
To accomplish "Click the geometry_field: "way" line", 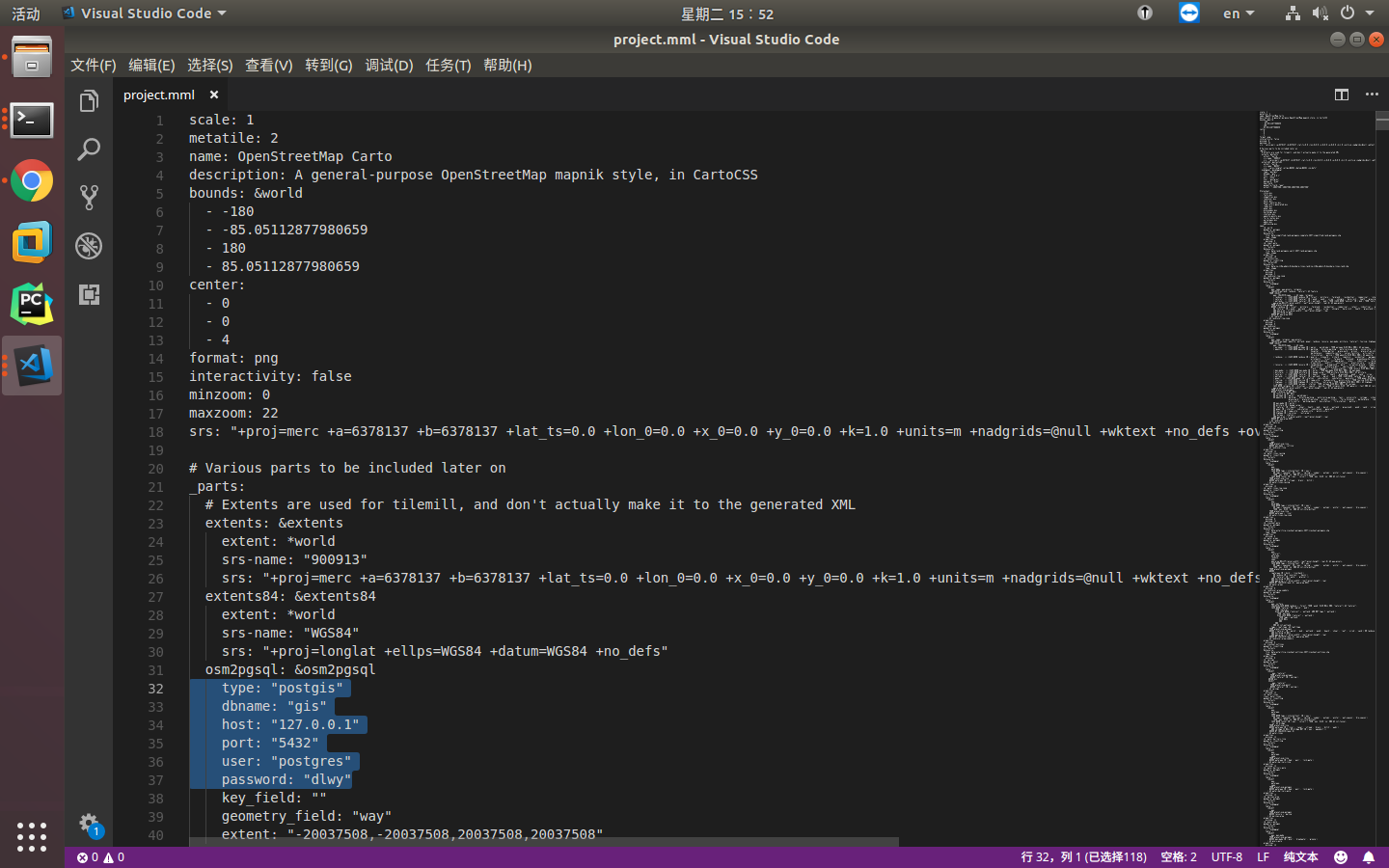I will tap(307, 816).
